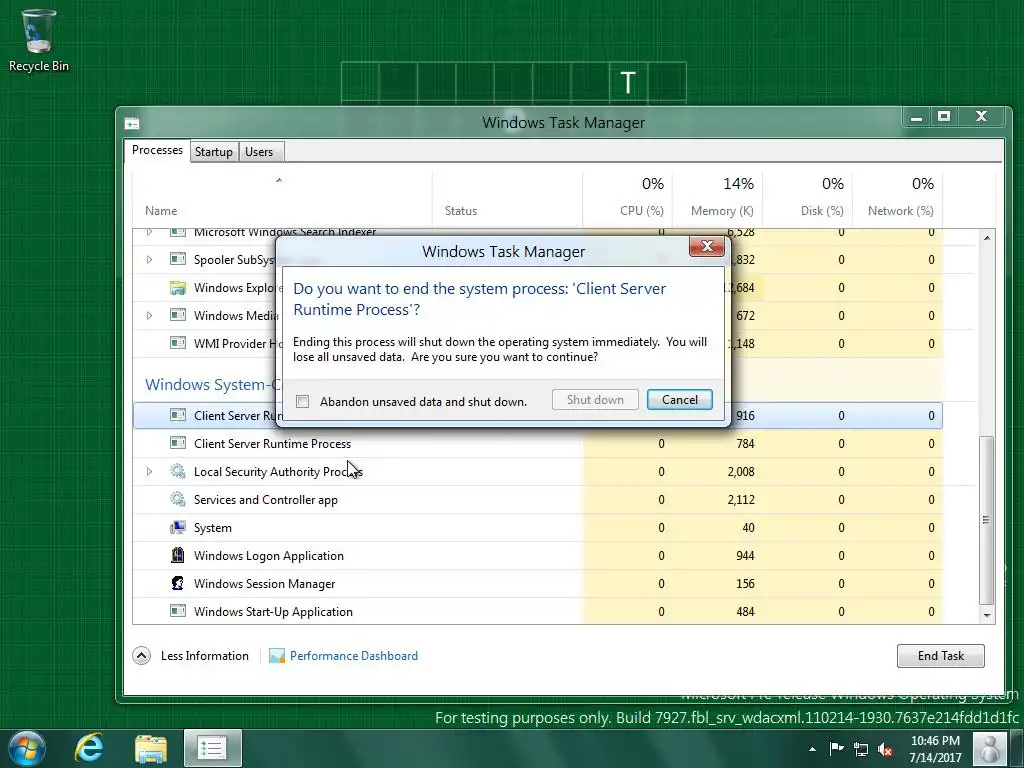This screenshot has width=1024, height=768.
Task: Click System process icon
Action: pyautogui.click(x=178, y=528)
